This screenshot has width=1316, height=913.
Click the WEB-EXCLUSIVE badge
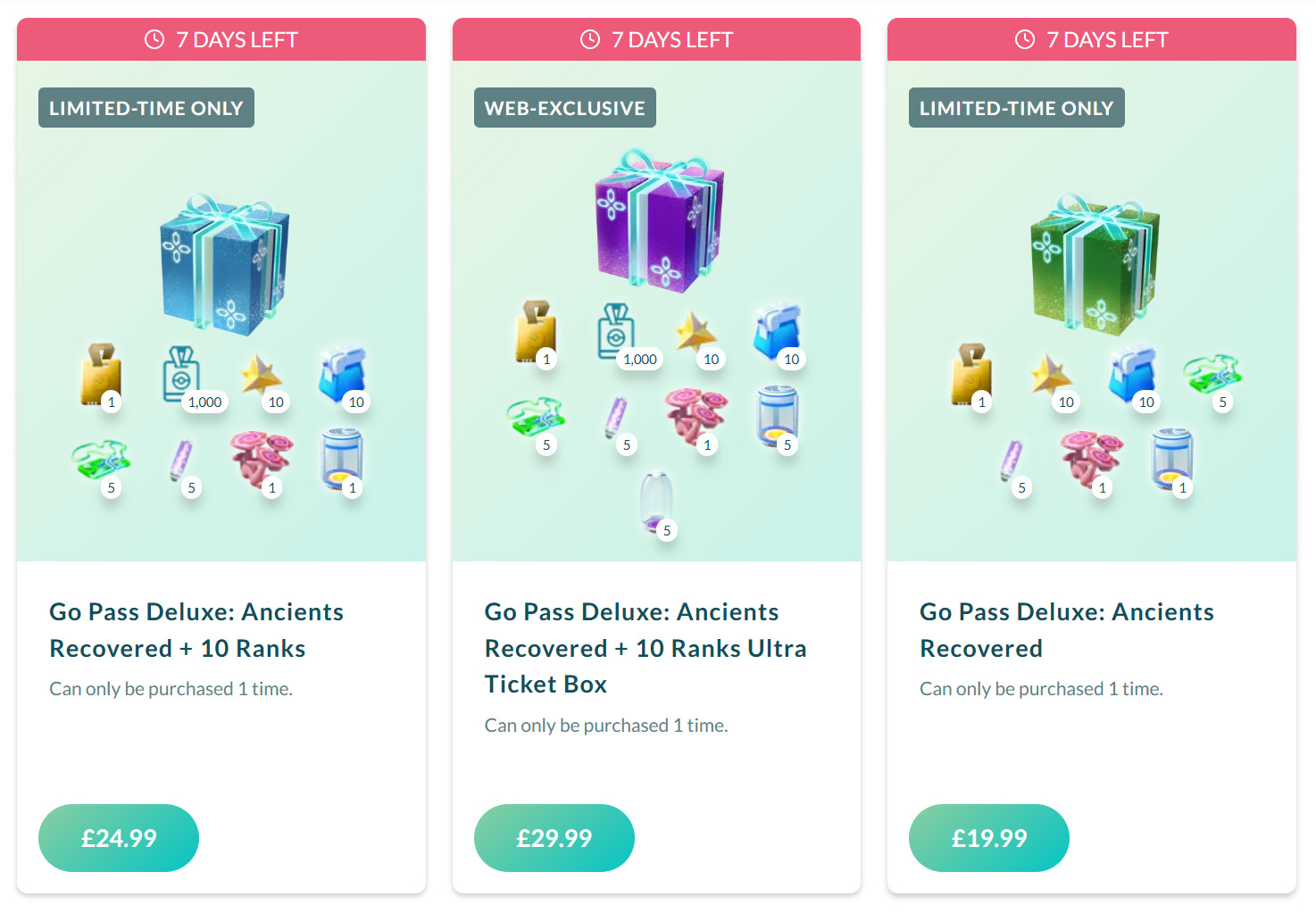pyautogui.click(x=564, y=108)
